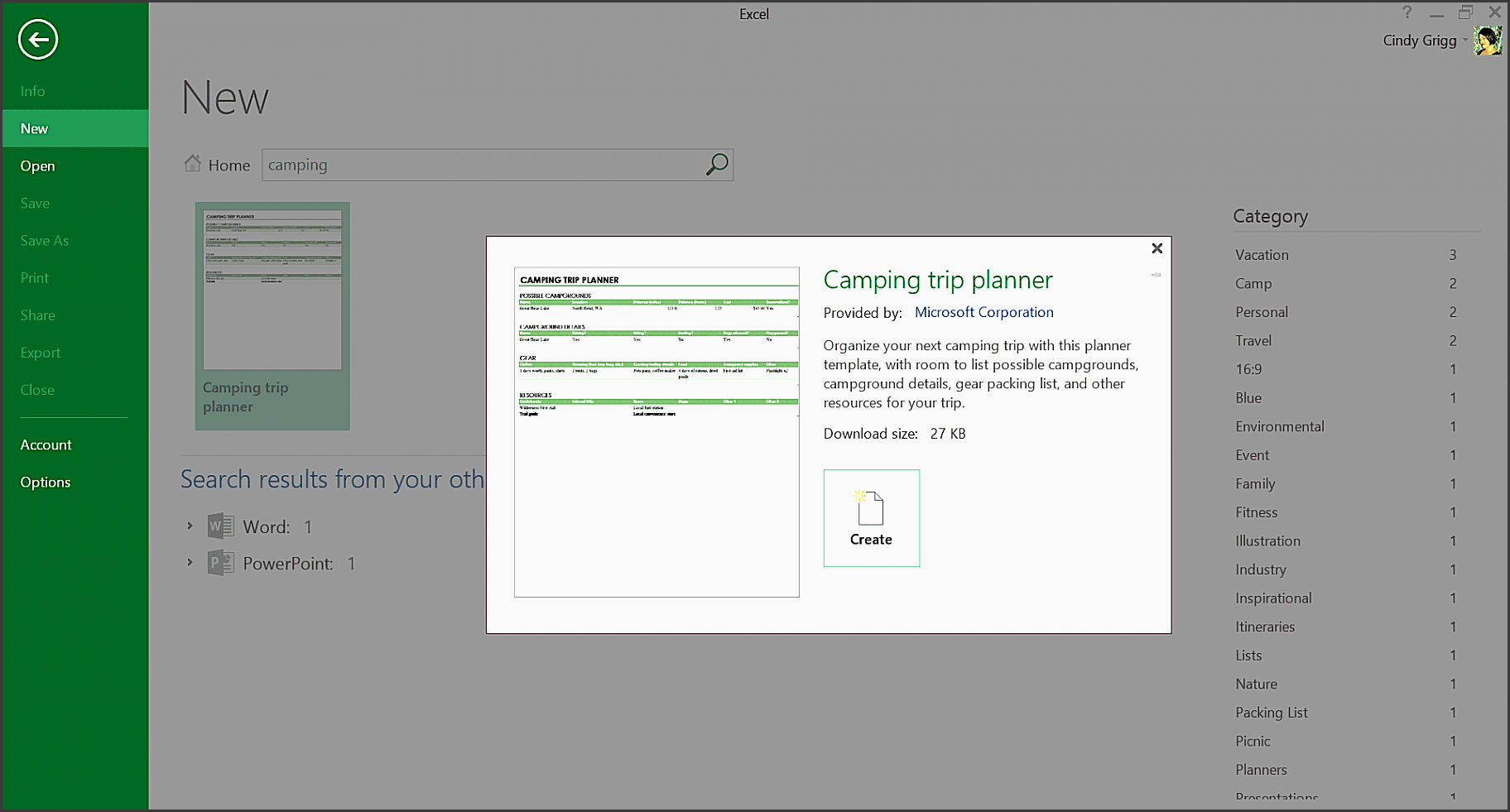Select Options in the left menu
Viewport: 1510px width, 812px height.
coord(46,482)
